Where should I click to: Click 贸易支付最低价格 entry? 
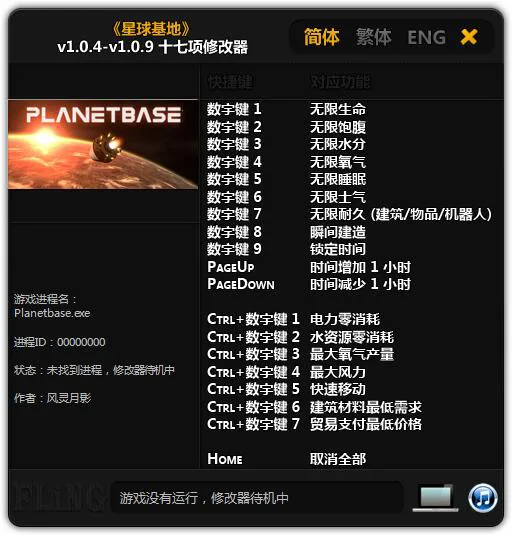click(366, 424)
